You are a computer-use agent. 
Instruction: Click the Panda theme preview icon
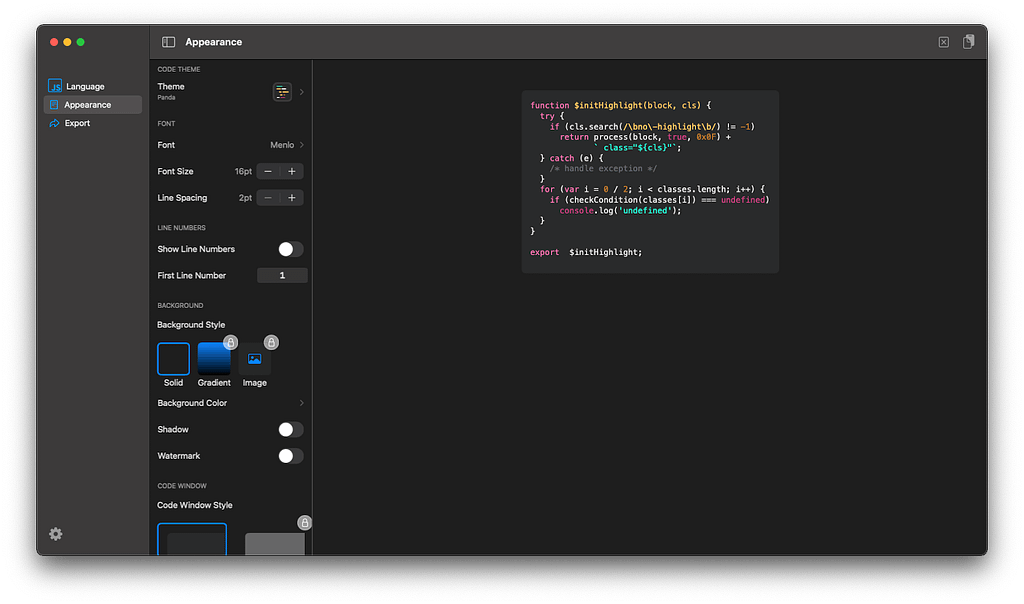[x=282, y=92]
